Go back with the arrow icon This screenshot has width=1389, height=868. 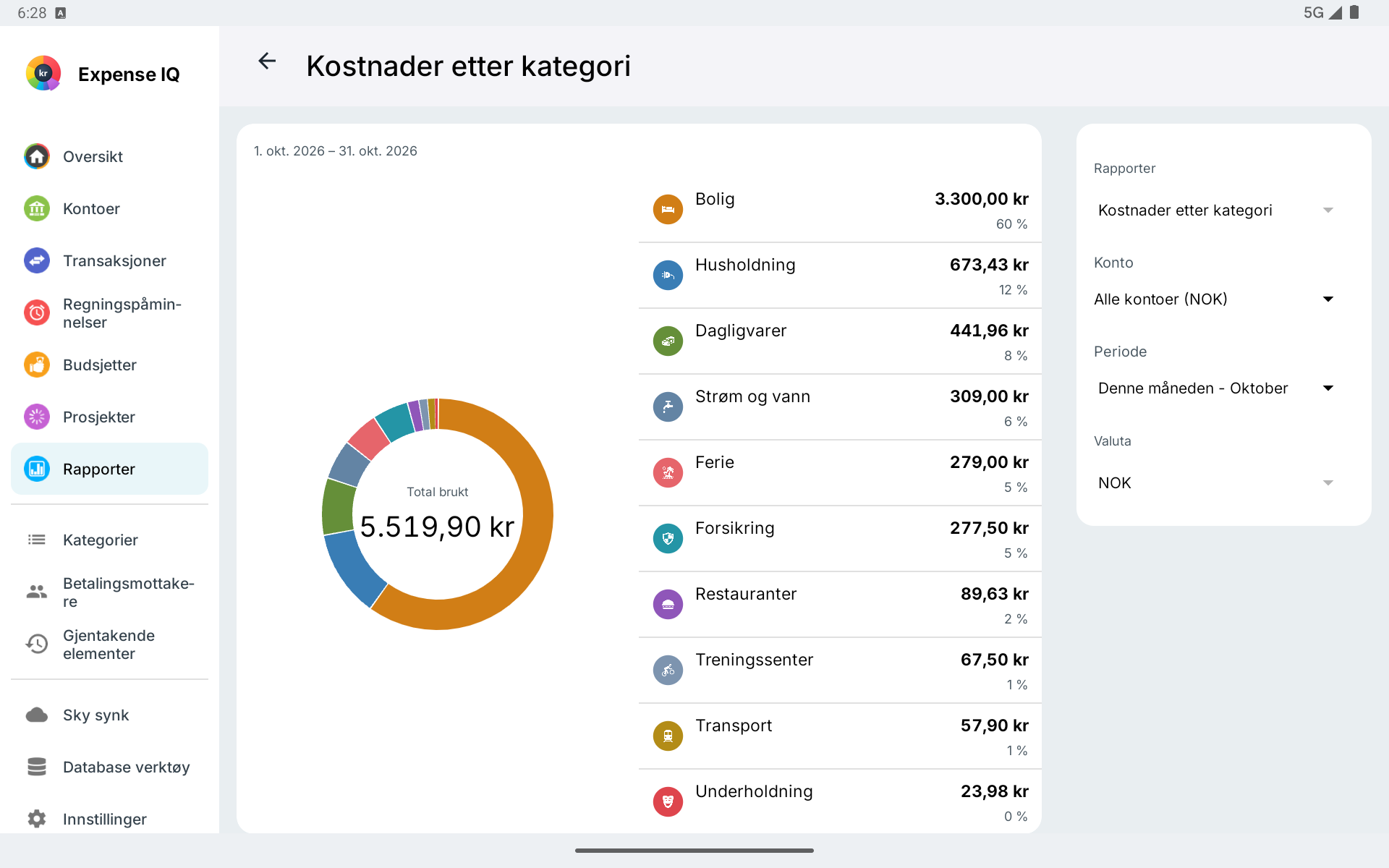tap(267, 61)
